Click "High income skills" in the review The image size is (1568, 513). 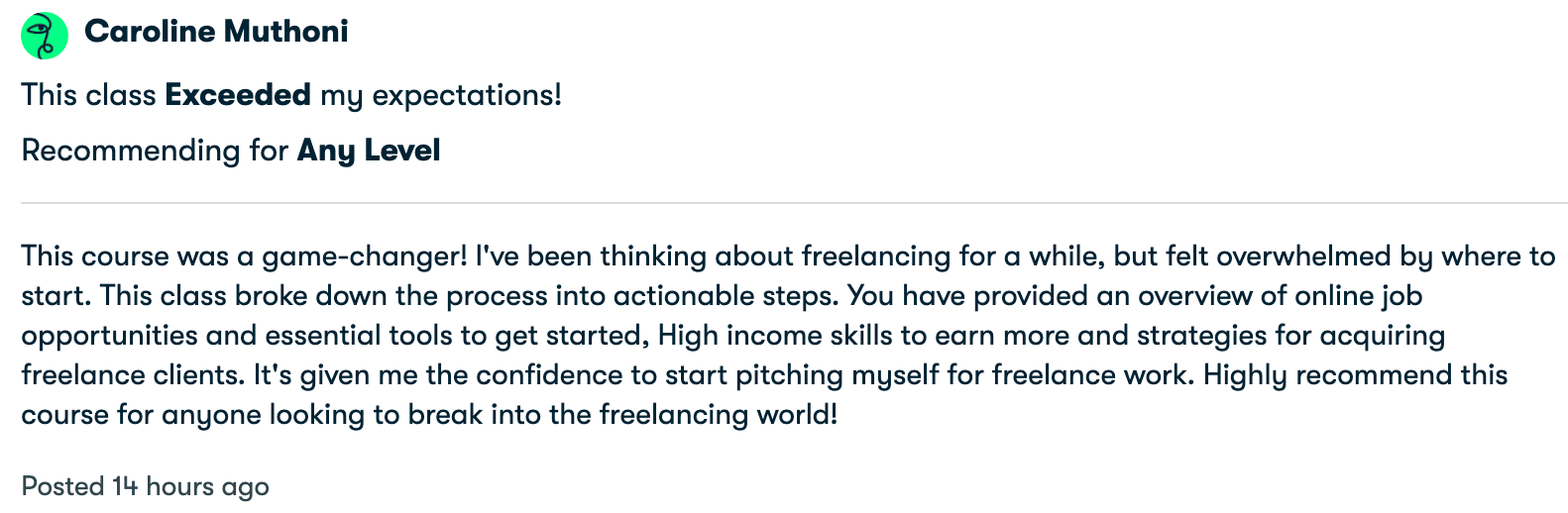[775, 336]
